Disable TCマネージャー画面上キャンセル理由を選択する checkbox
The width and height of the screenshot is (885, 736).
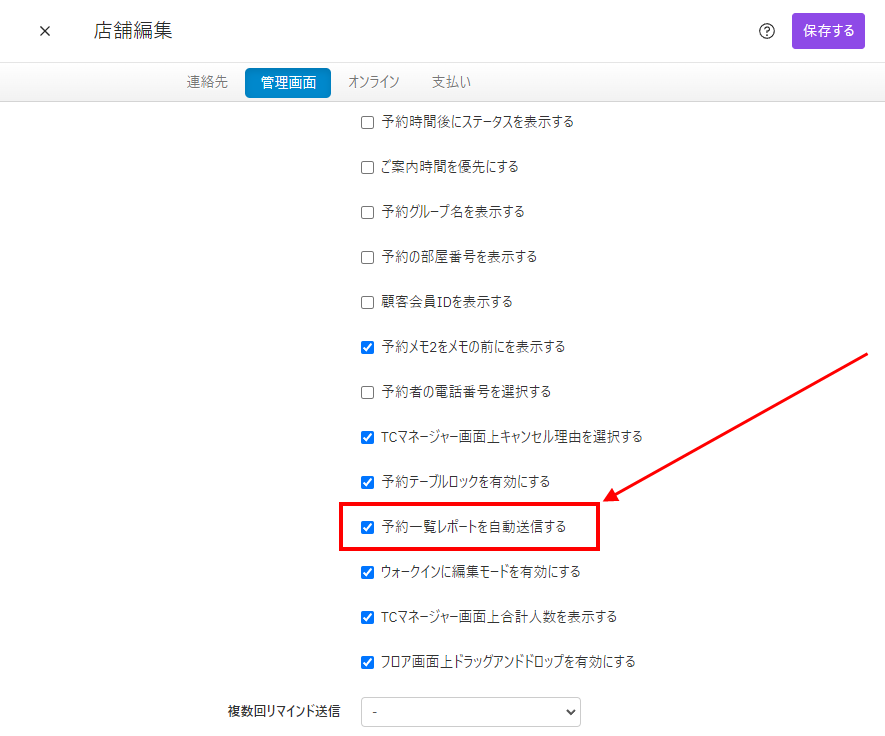point(367,438)
